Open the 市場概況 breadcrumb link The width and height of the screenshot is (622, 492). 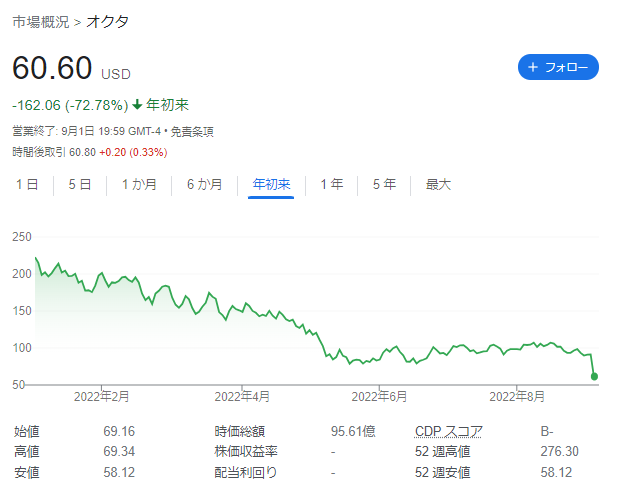pos(40,22)
